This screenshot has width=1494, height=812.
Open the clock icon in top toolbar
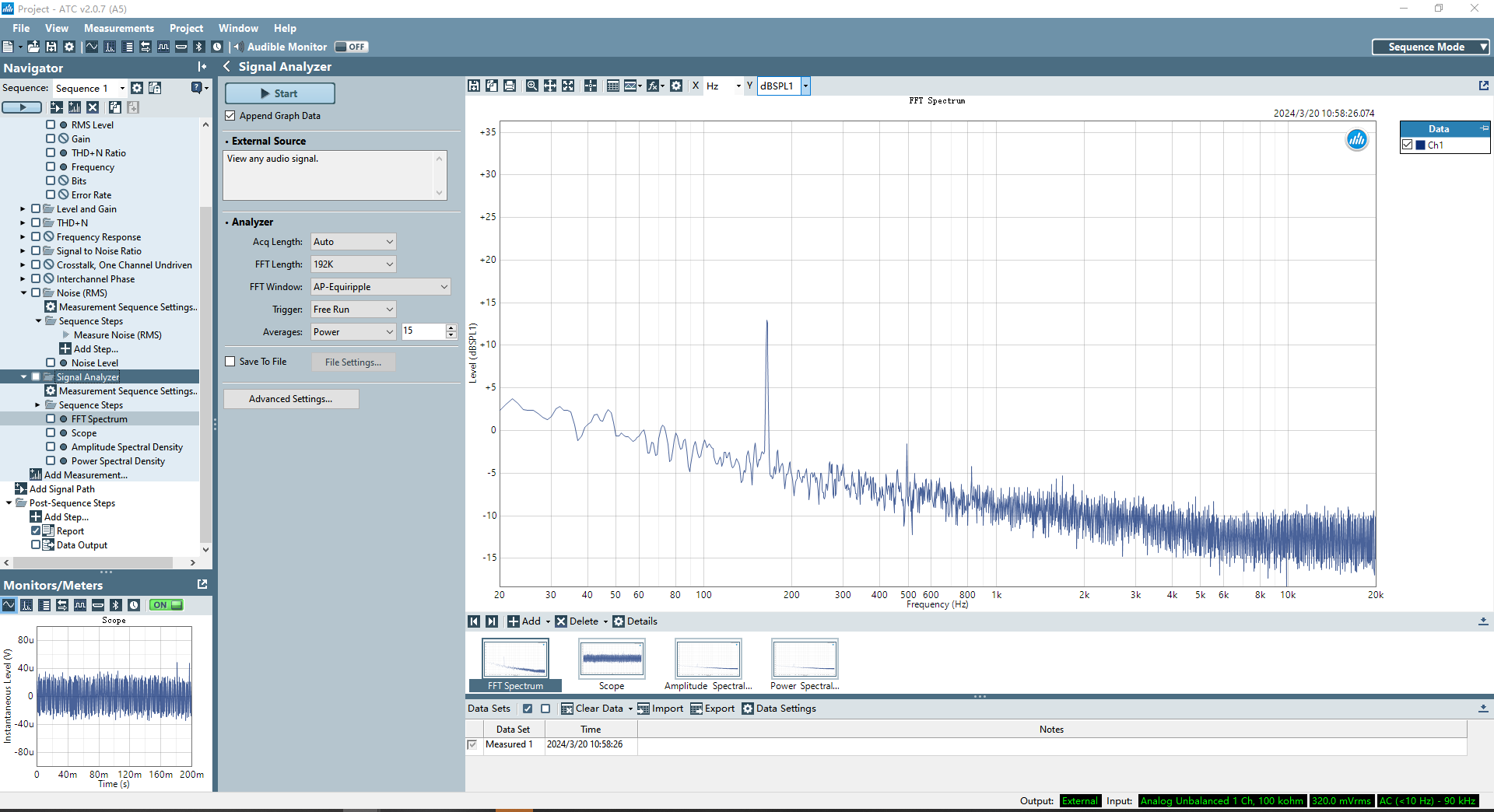coord(217,47)
